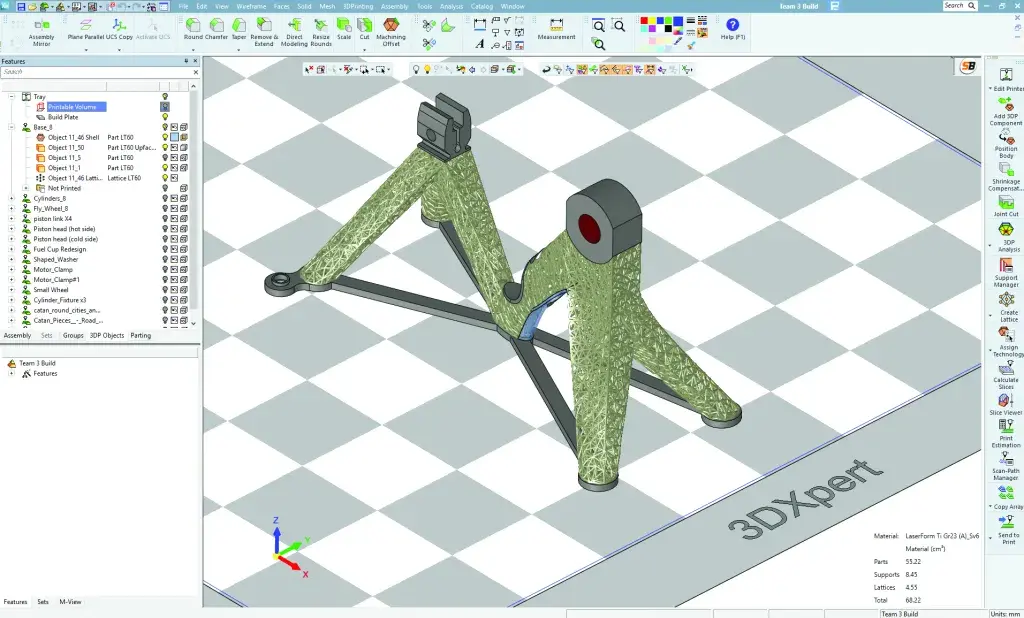Switch to the 3DP Objects tab
This screenshot has height=618, width=1024.
click(x=107, y=335)
